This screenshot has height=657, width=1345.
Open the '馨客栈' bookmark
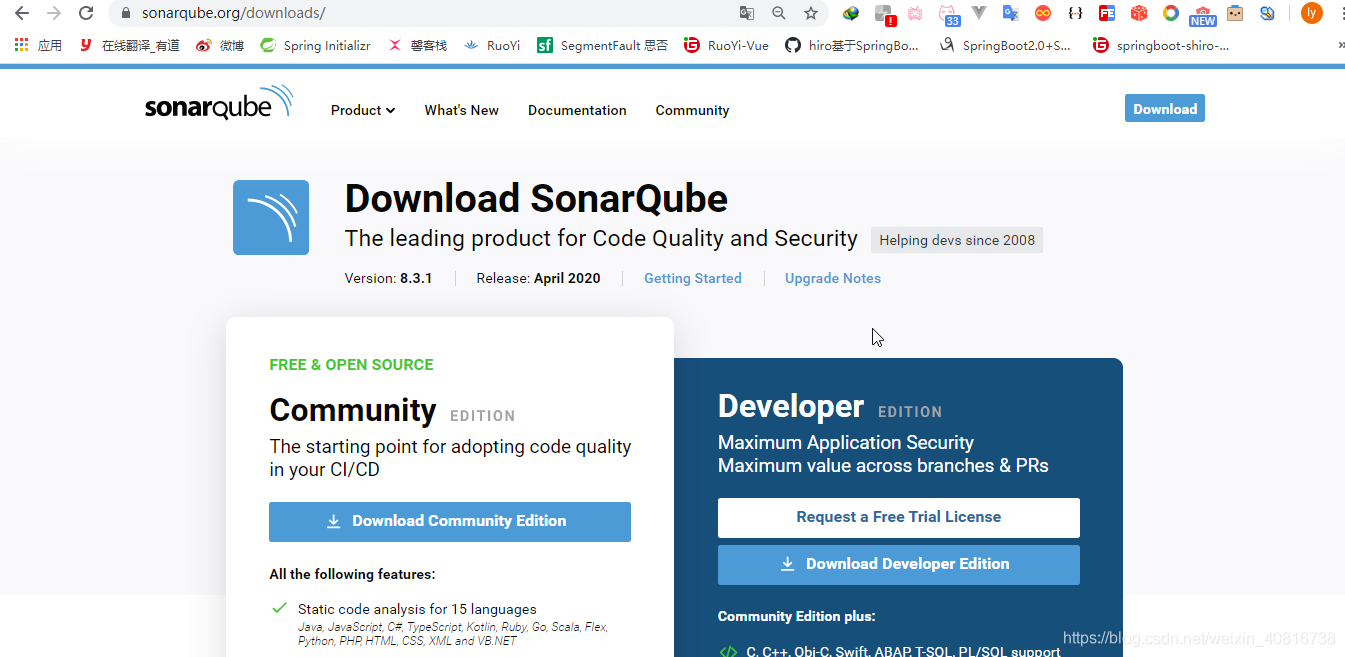[x=418, y=45]
